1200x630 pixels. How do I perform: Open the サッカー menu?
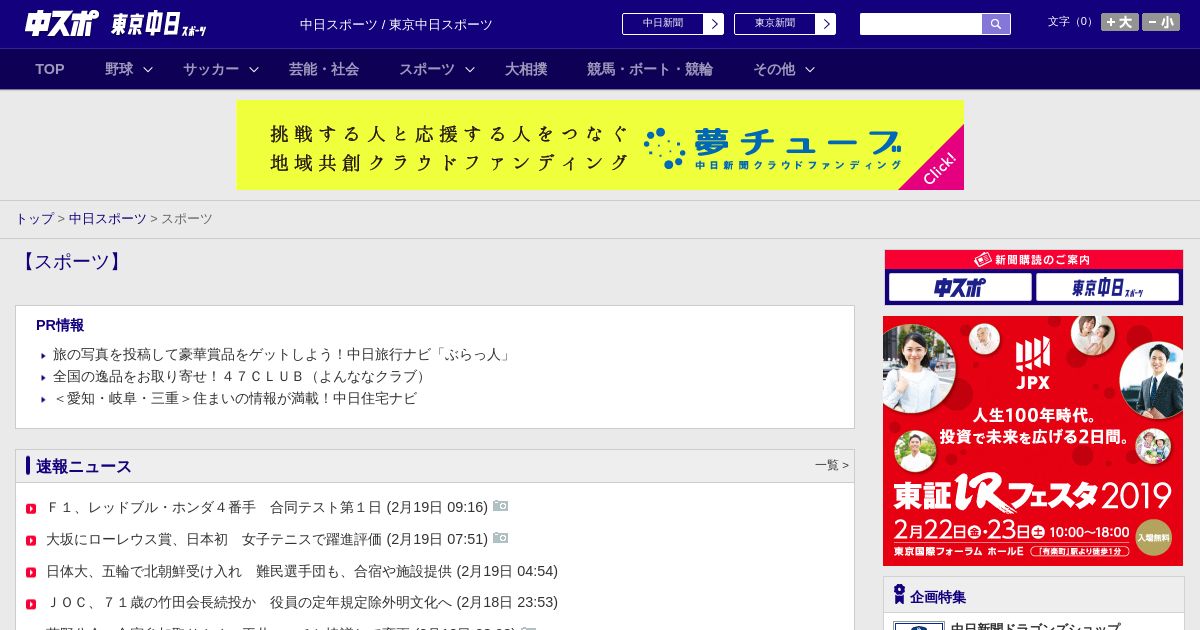[211, 69]
